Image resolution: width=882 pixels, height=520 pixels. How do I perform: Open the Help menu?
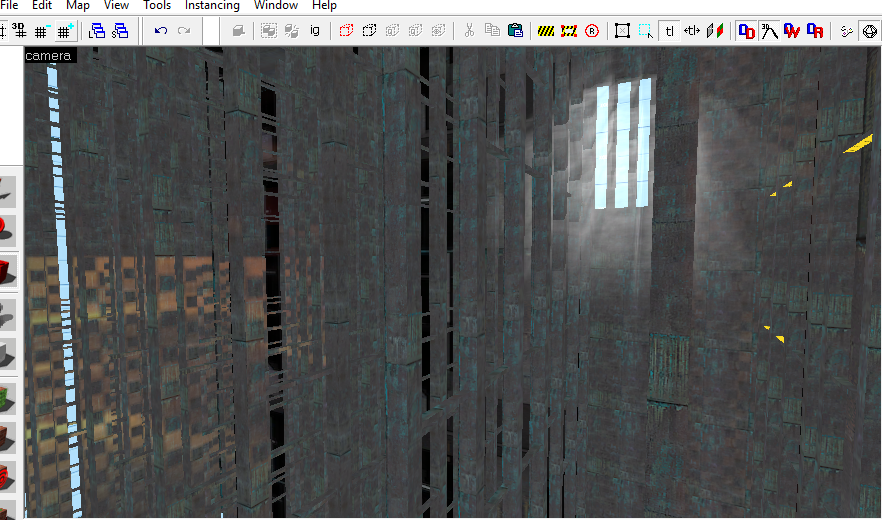point(324,6)
